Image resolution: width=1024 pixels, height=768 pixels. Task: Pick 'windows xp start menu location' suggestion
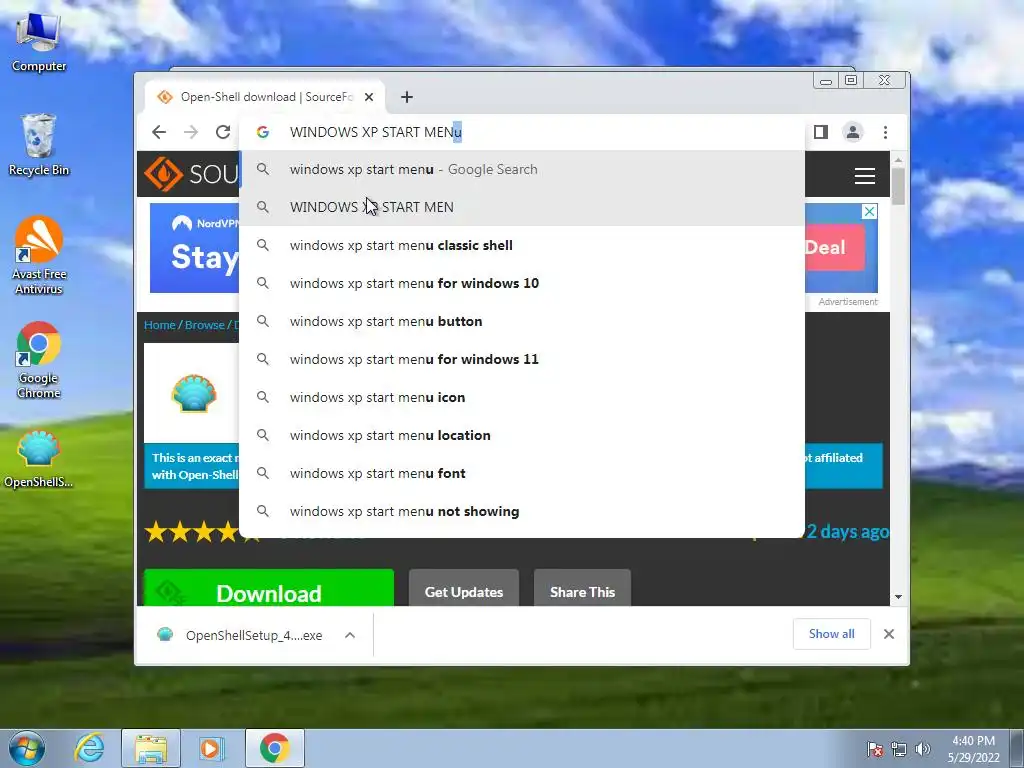point(522,435)
